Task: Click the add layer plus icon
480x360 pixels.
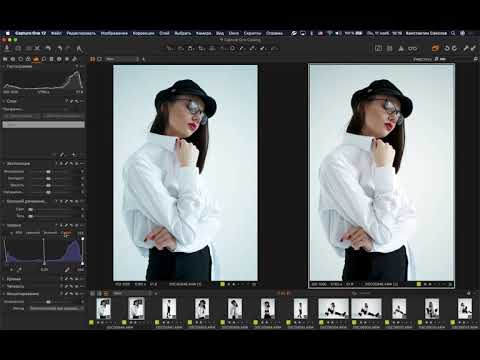Action: (x=74, y=155)
